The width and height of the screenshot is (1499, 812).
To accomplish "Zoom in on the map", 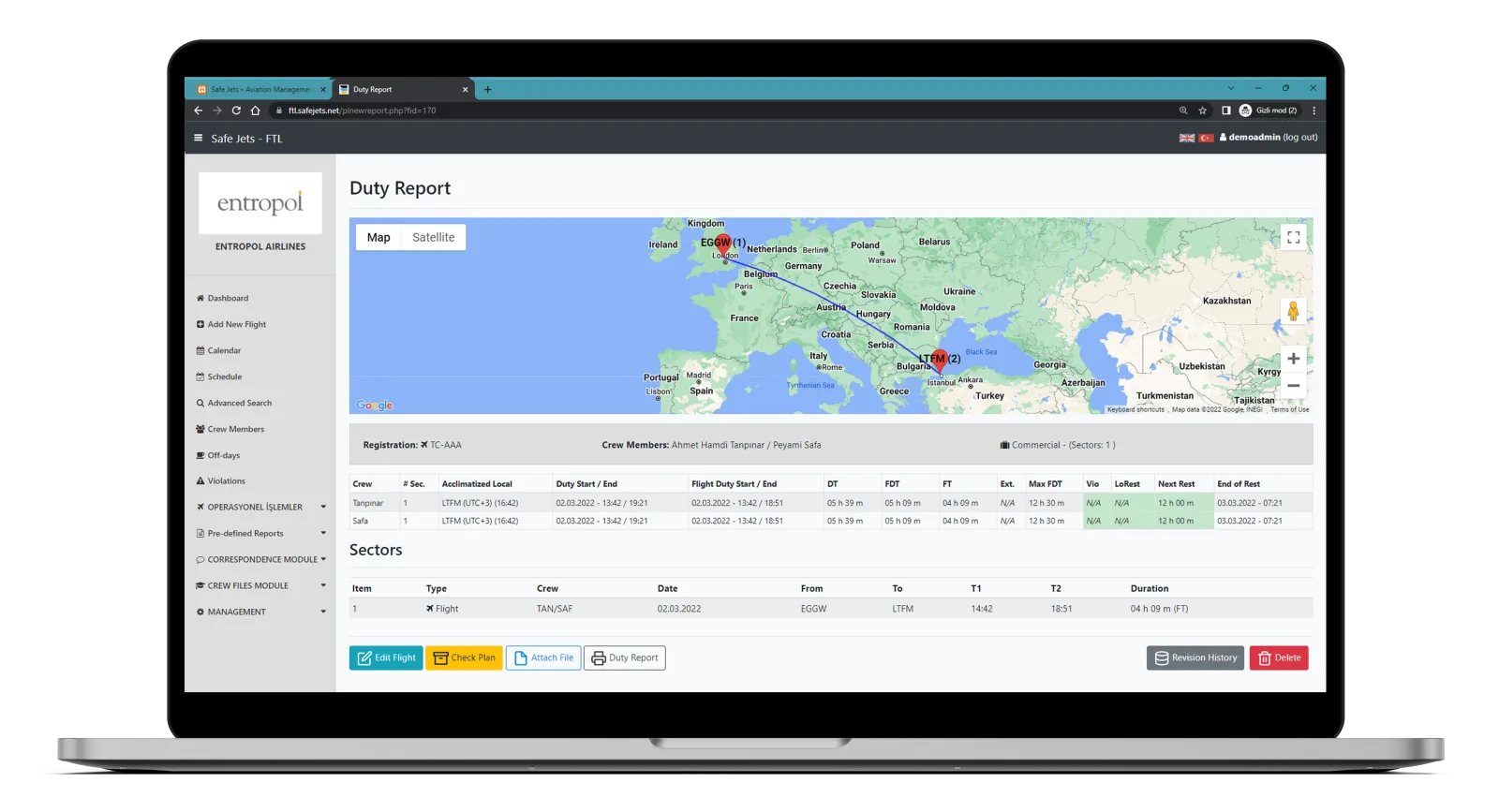I will coord(1293,359).
